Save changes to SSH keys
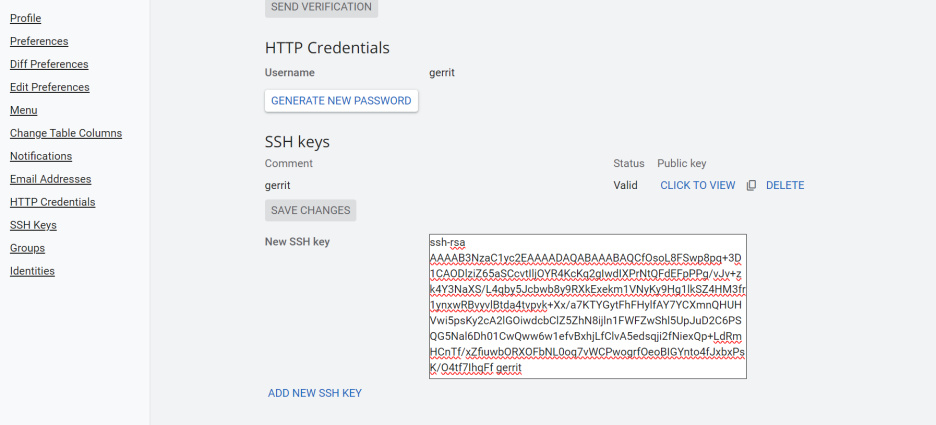Screen dimensions: 936x425 (x=310, y=210)
